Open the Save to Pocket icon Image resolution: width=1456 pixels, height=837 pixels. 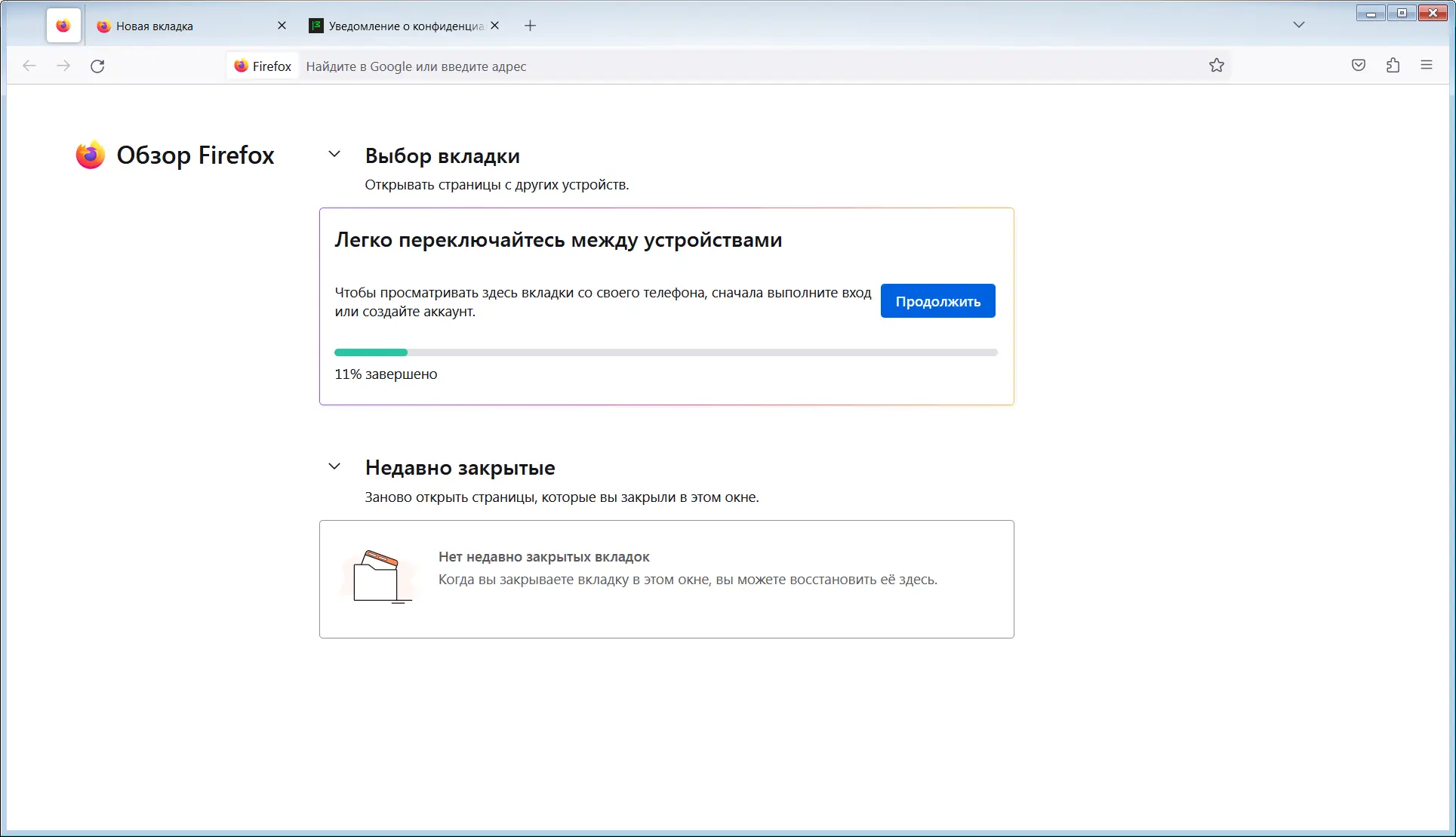(x=1358, y=66)
